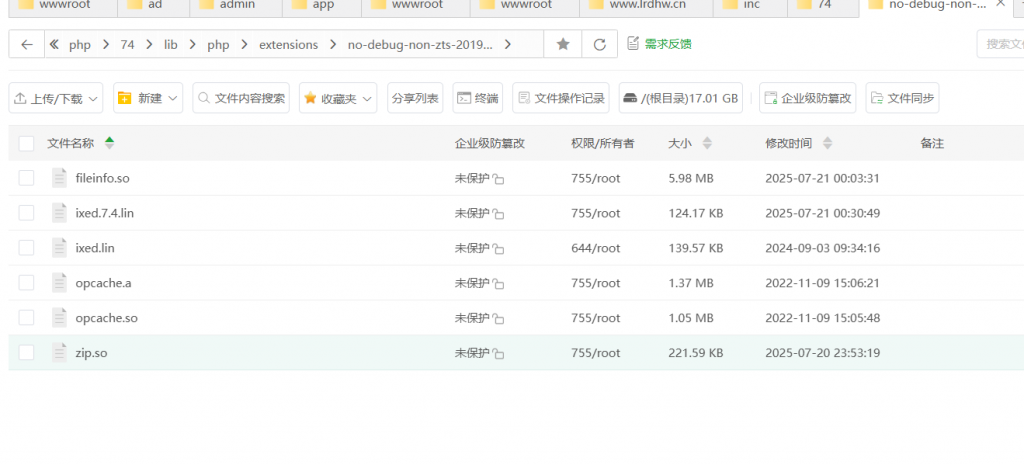Open the 新建 dropdown
The image size is (1024, 465).
[x=148, y=98]
